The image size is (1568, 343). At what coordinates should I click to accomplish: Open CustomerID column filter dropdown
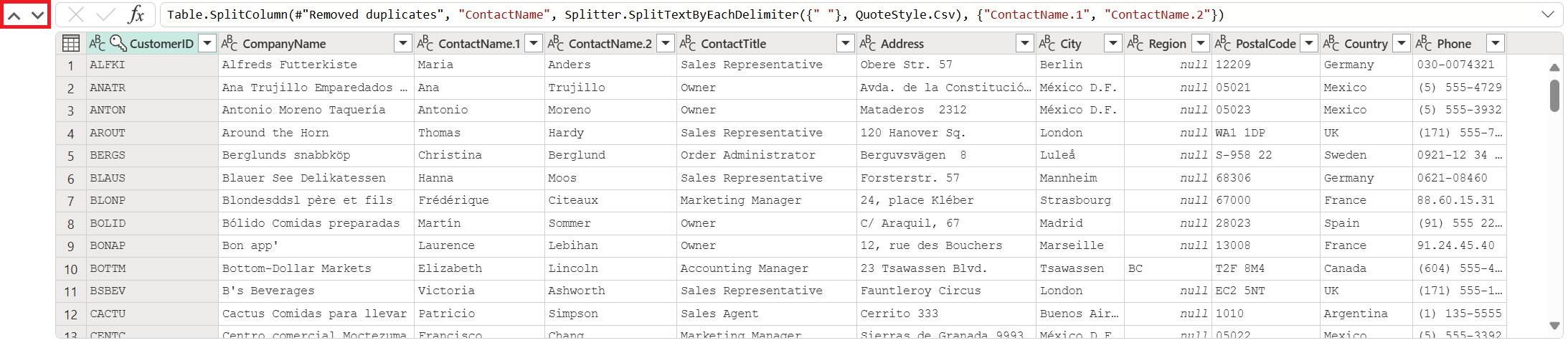click(x=207, y=44)
